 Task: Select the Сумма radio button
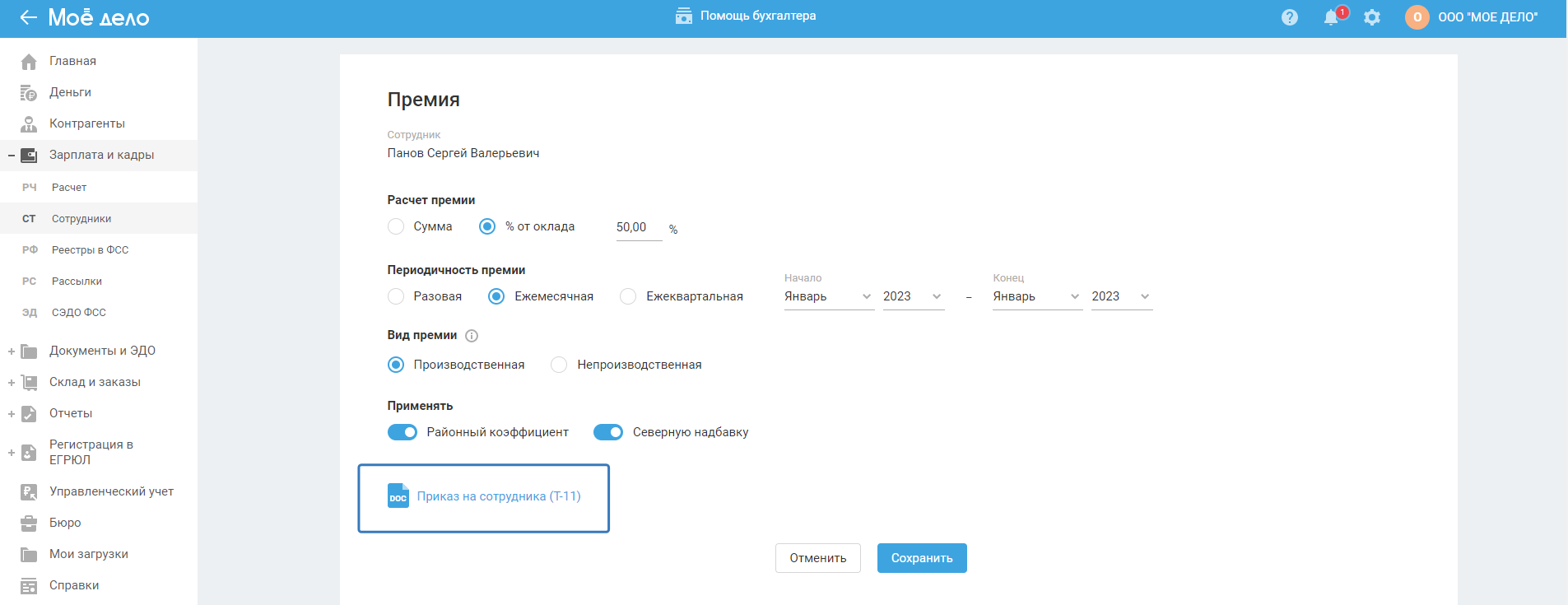click(396, 226)
